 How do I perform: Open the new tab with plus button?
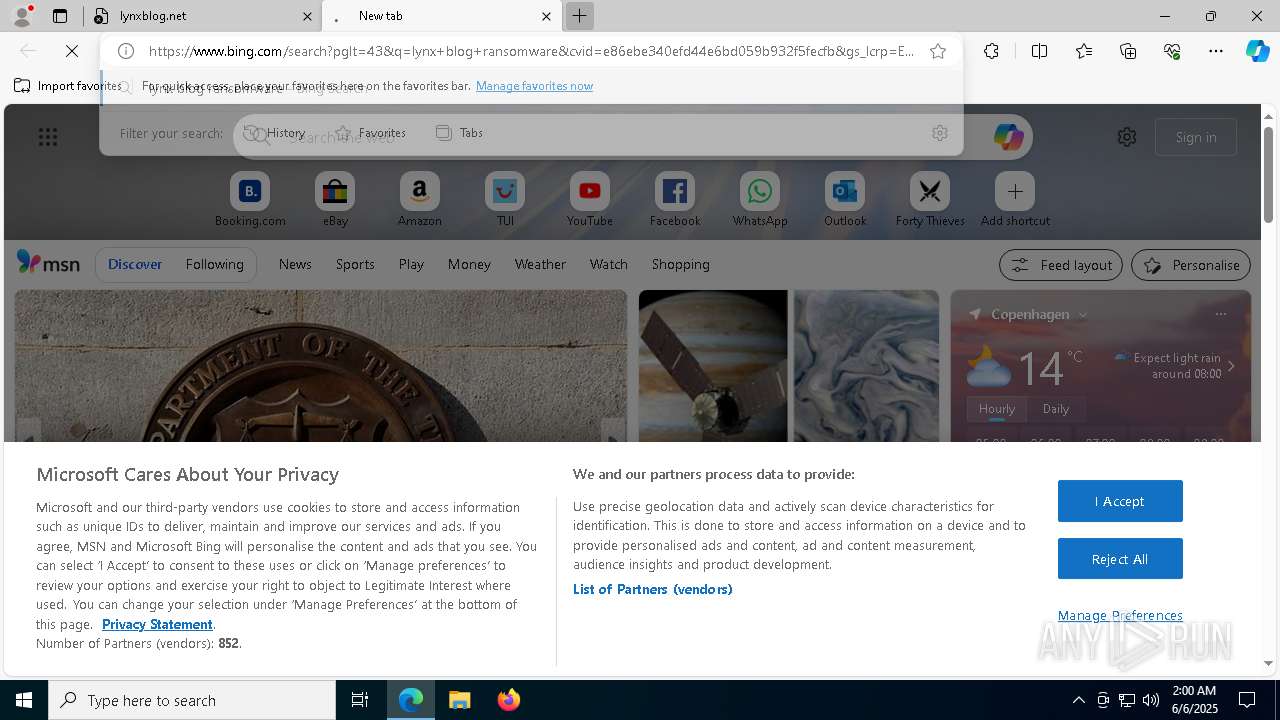click(x=579, y=16)
